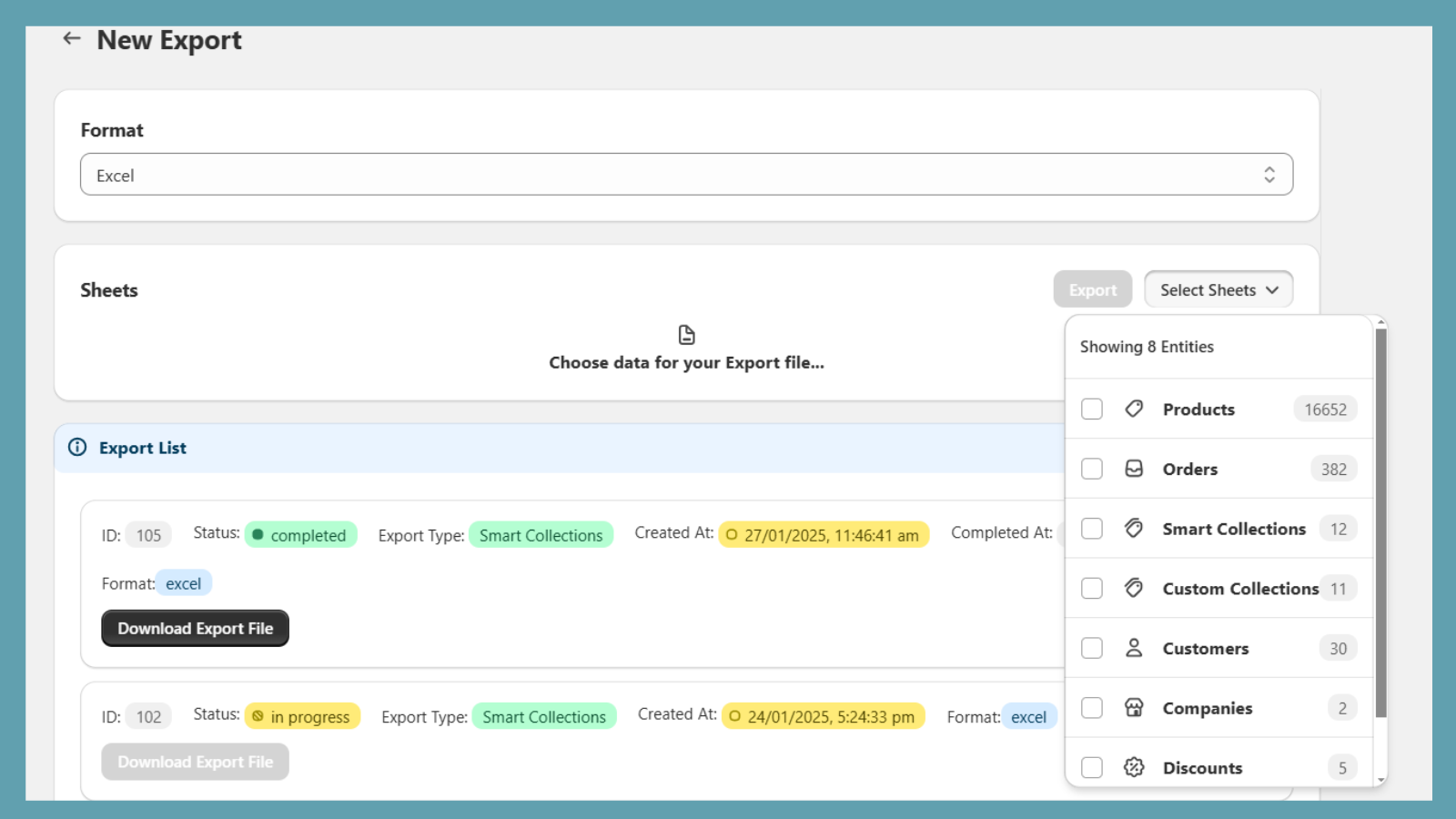Select the Smart Collections export type badge
Image resolution: width=1456 pixels, height=819 pixels.
click(x=541, y=535)
